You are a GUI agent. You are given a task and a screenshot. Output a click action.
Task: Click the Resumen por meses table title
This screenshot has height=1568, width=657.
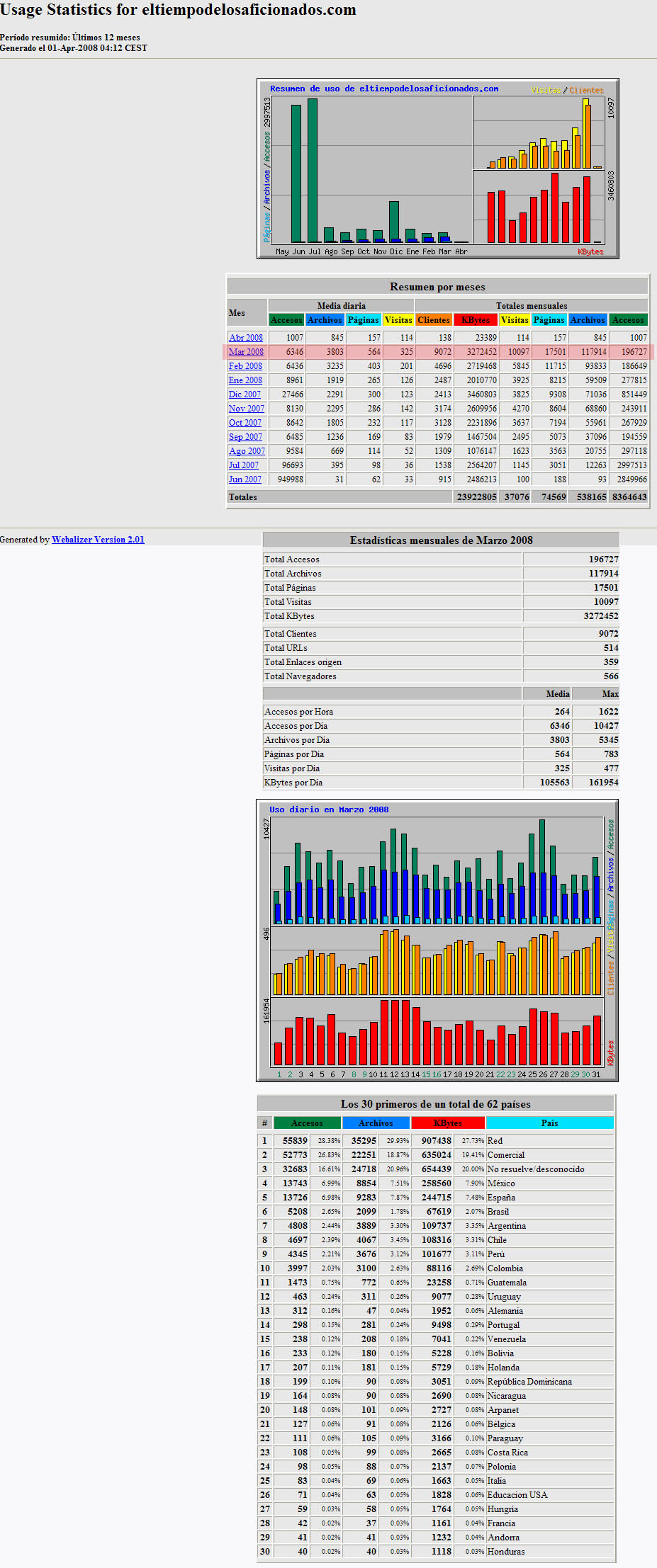coord(437,287)
